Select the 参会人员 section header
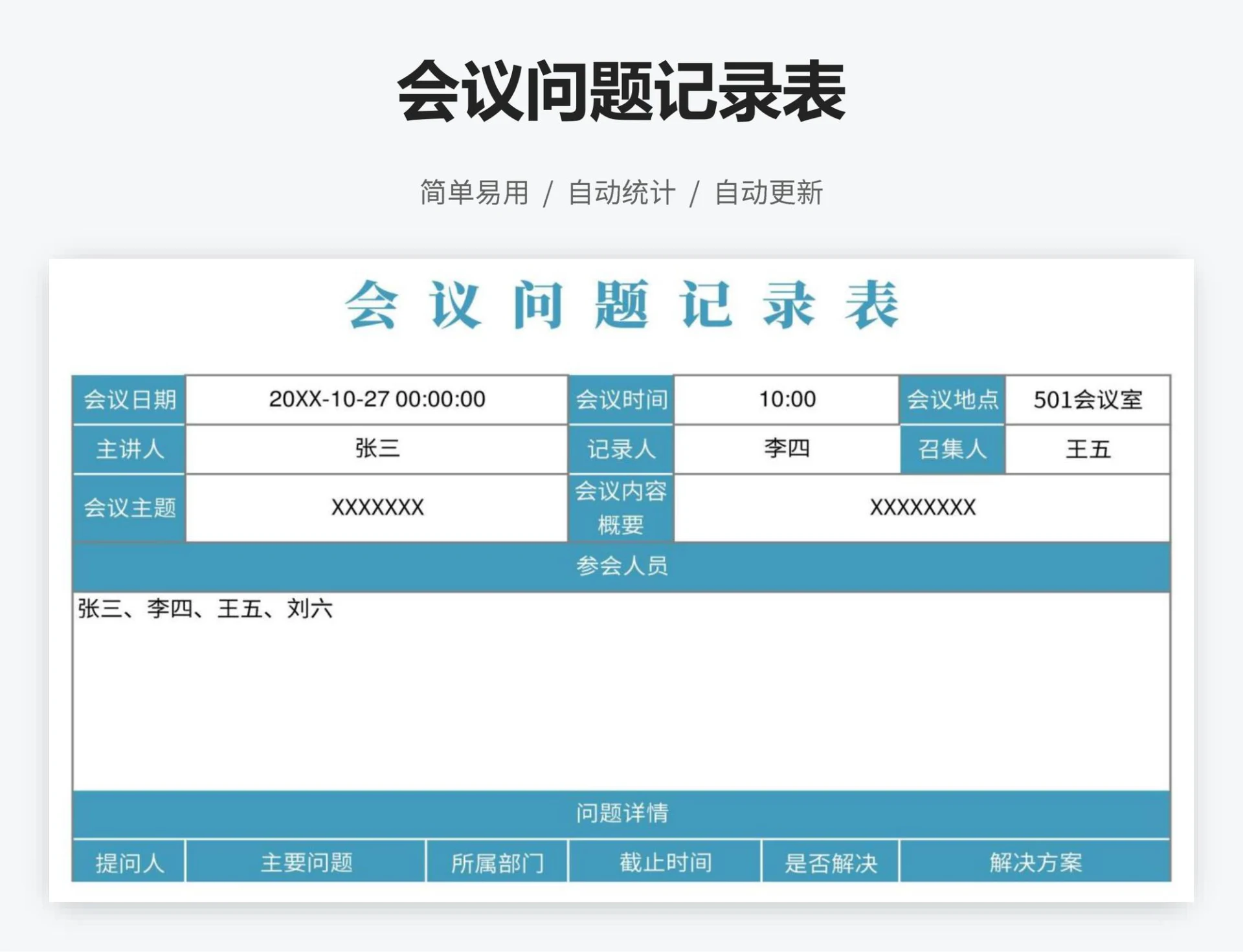 621,568
